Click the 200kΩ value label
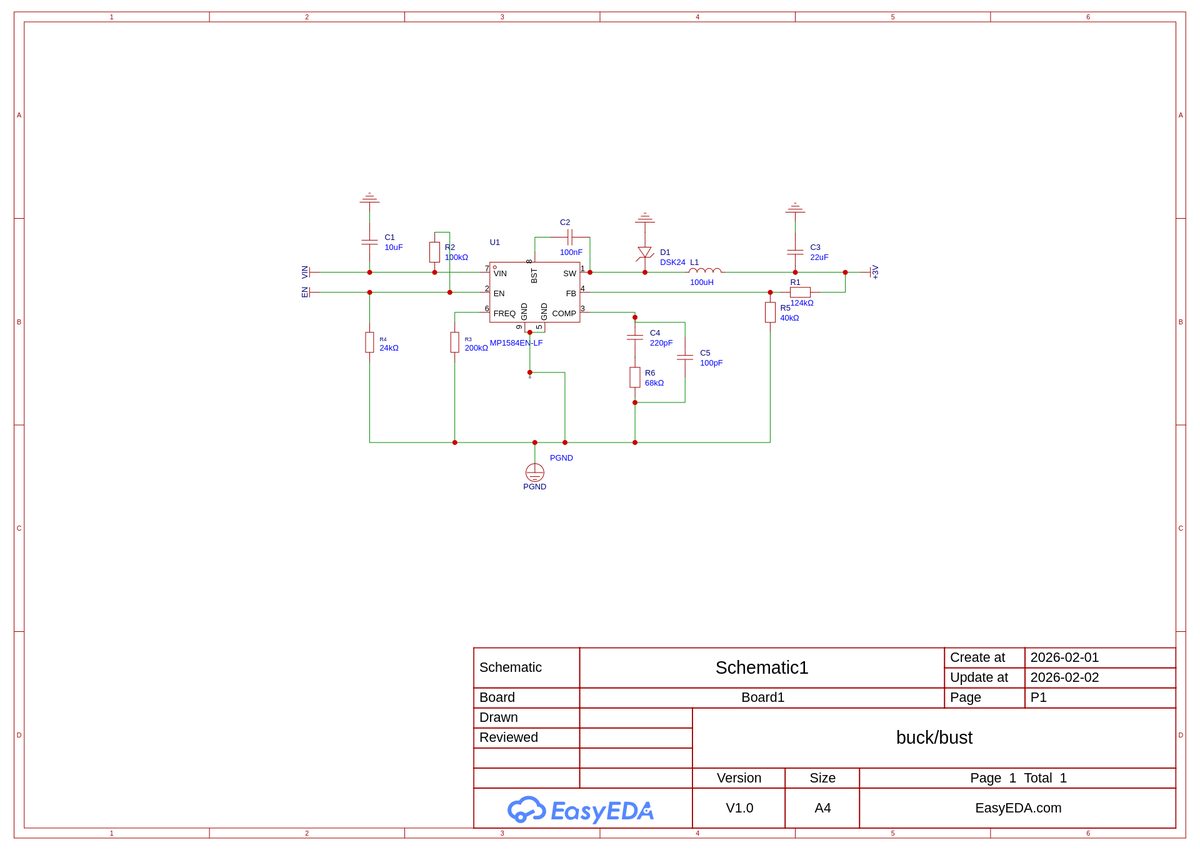 pyautogui.click(x=477, y=348)
